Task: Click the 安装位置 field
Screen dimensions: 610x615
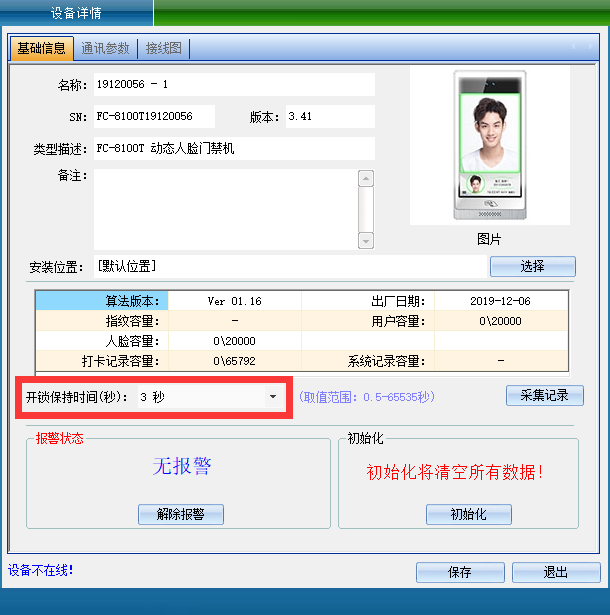Action: coord(288,266)
